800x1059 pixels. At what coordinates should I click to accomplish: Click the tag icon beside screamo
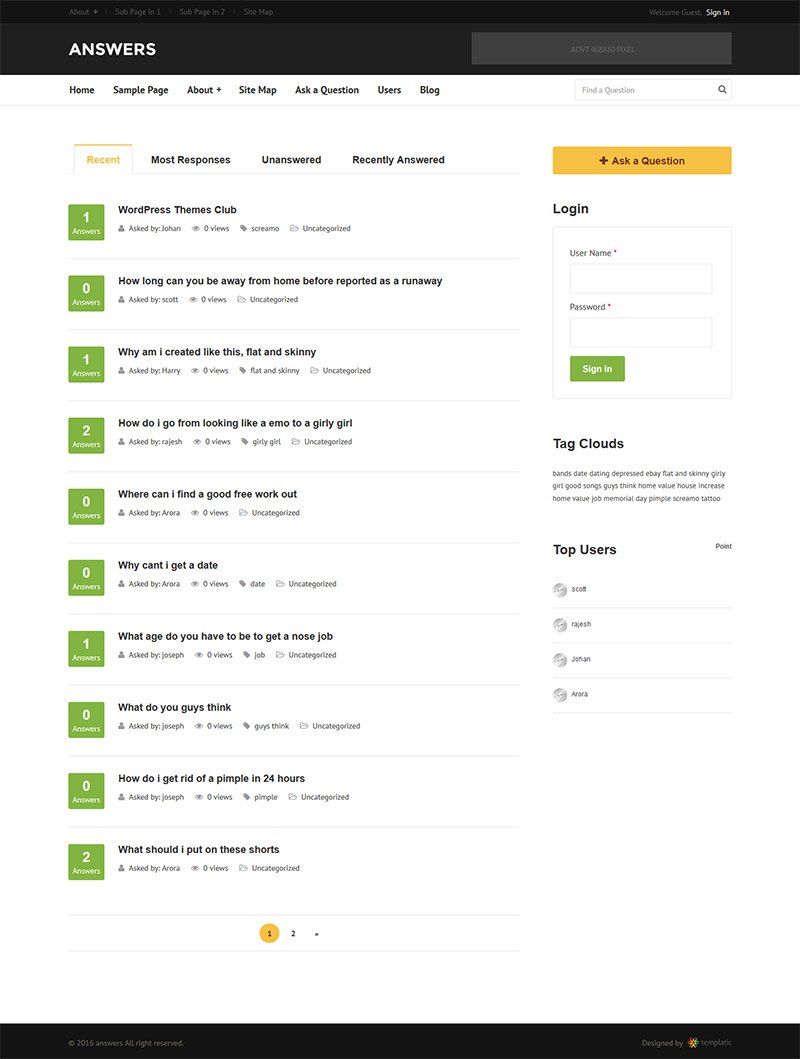pyautogui.click(x=243, y=229)
